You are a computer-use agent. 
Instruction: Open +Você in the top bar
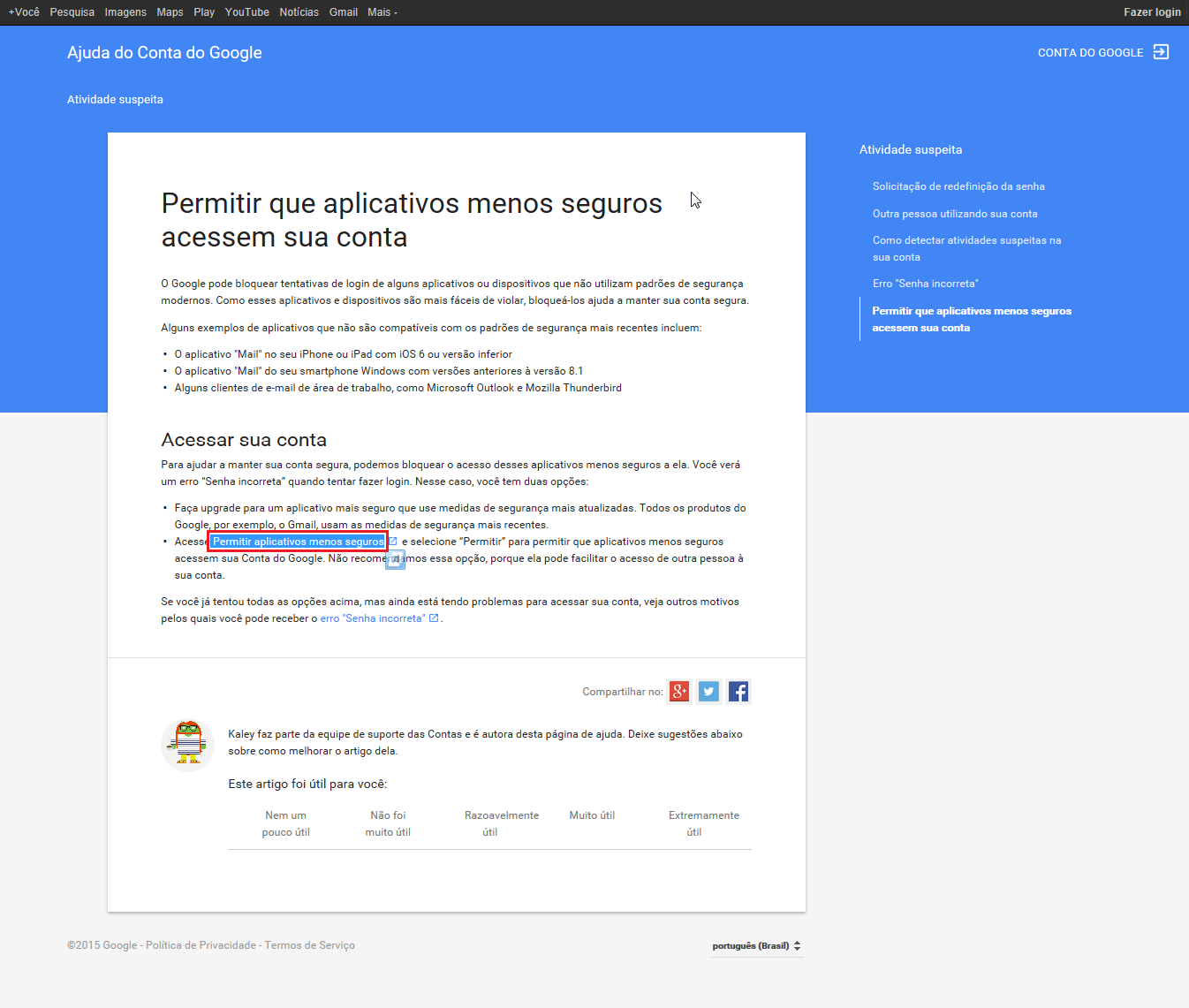coord(24,12)
